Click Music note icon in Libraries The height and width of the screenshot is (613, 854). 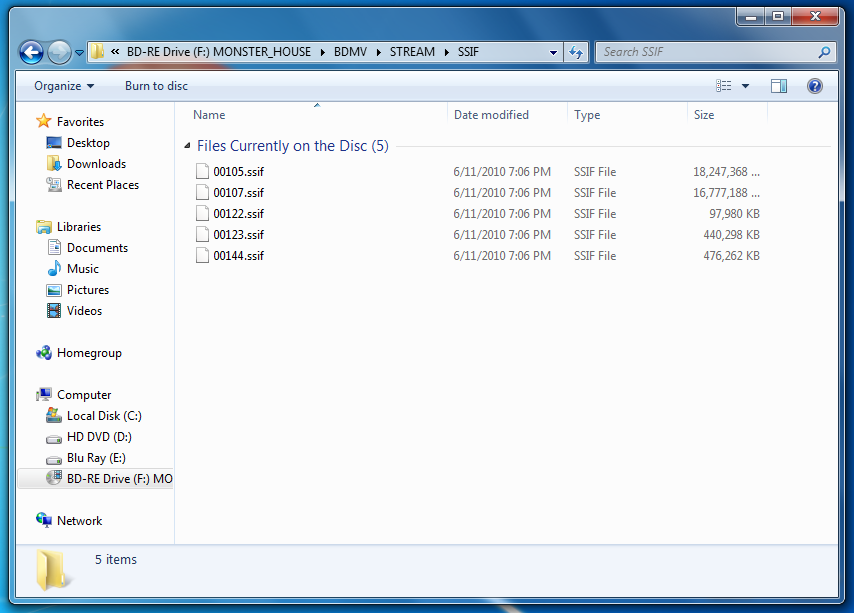tap(54, 268)
